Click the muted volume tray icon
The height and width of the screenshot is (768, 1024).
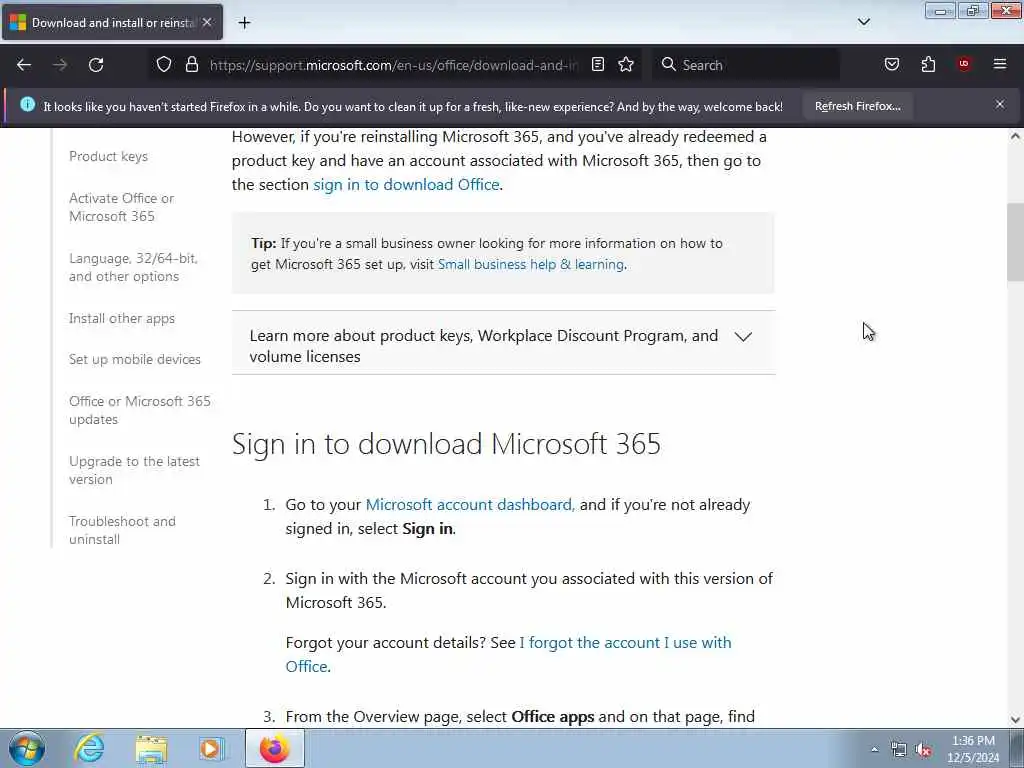coord(923,750)
